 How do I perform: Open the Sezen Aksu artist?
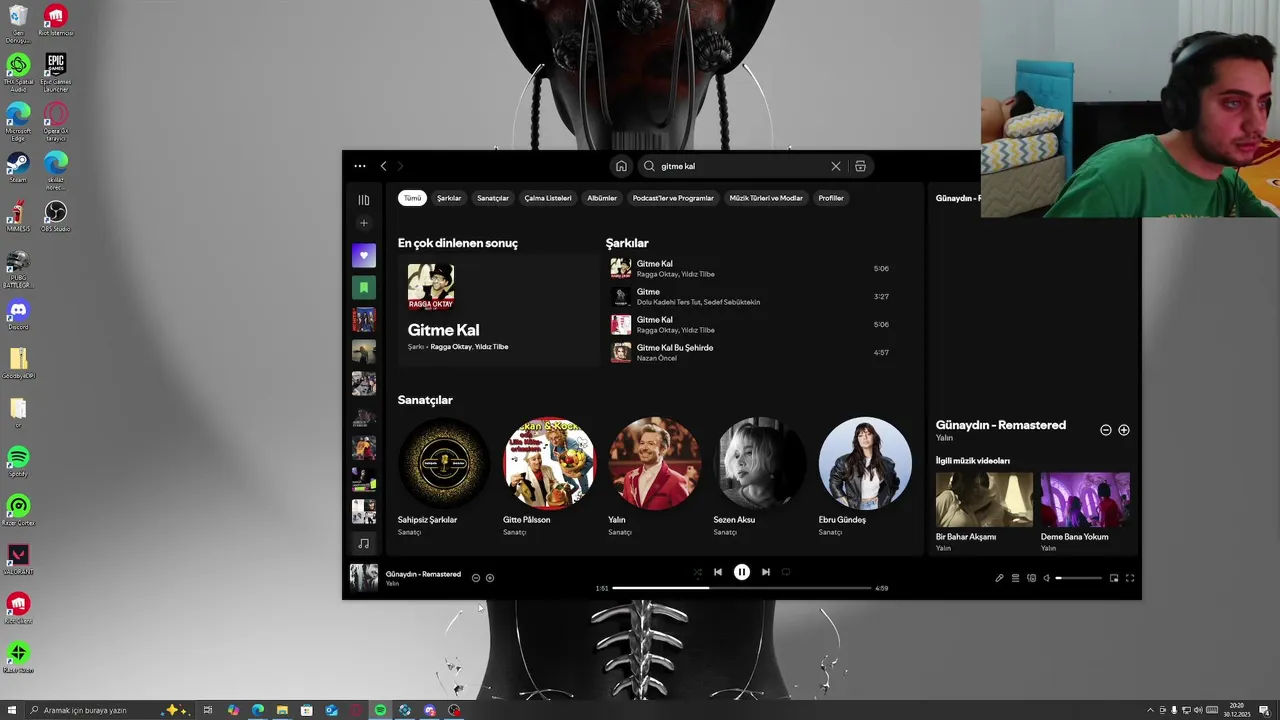[x=759, y=477]
